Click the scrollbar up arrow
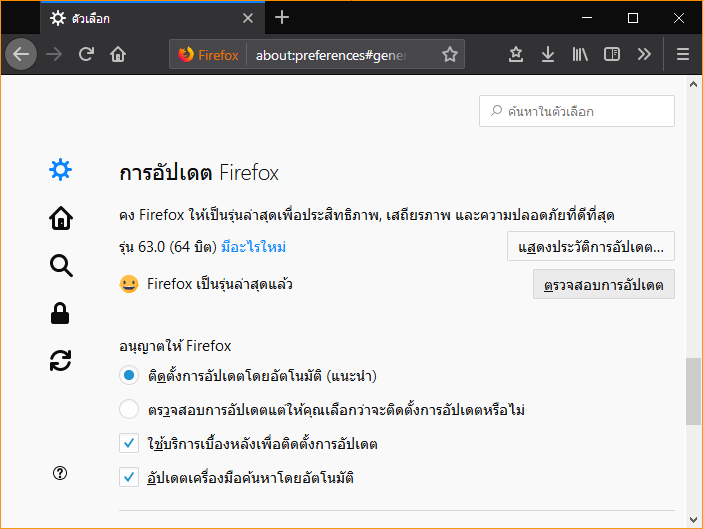The width and height of the screenshot is (703, 529). pos(693,84)
